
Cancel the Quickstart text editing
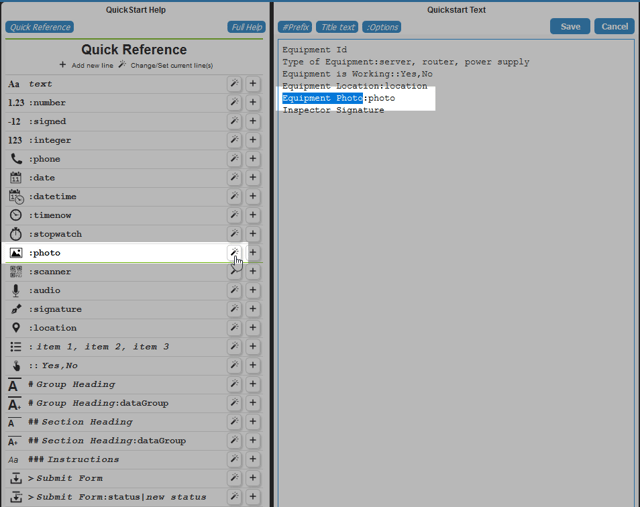coord(613,26)
